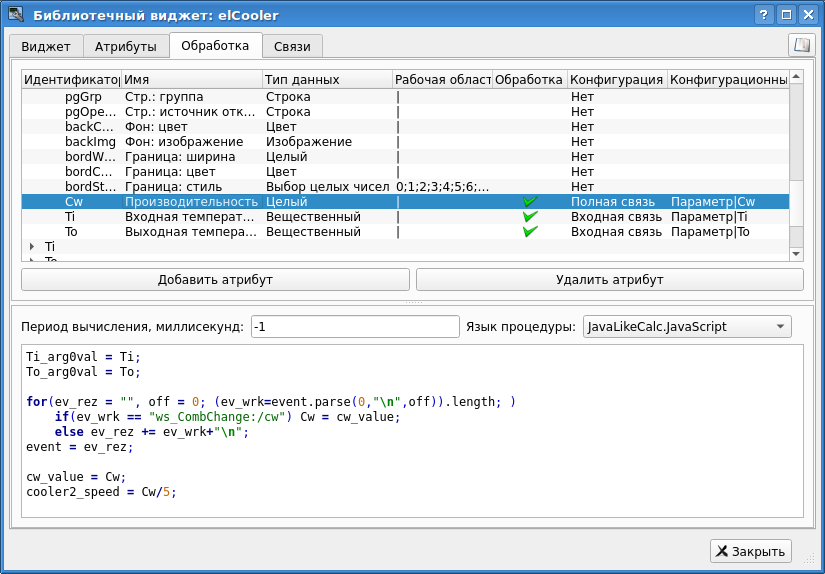825x574 pixels.
Task: Toggle the processing checkmark for Ti
Action: [x=530, y=216]
